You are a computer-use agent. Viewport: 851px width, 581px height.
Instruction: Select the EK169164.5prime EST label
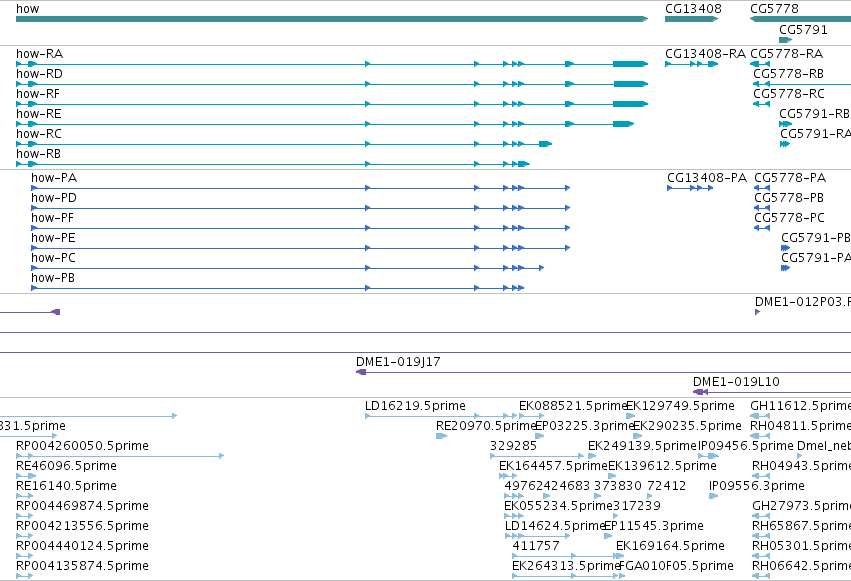click(x=670, y=546)
